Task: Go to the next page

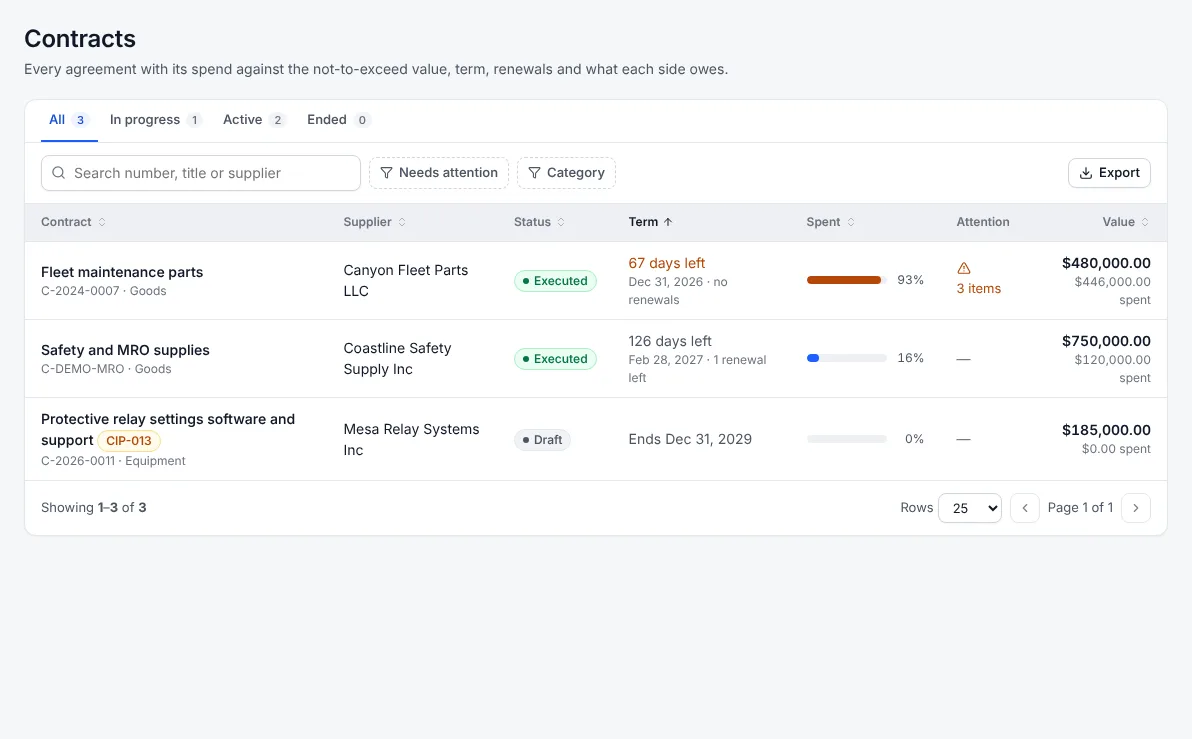Action: tap(1136, 508)
